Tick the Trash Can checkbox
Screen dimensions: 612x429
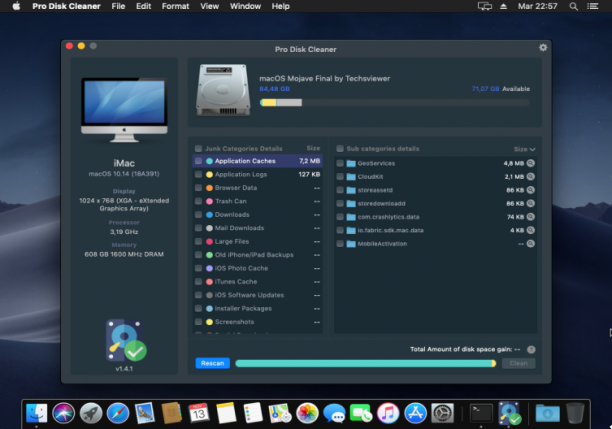pos(198,201)
